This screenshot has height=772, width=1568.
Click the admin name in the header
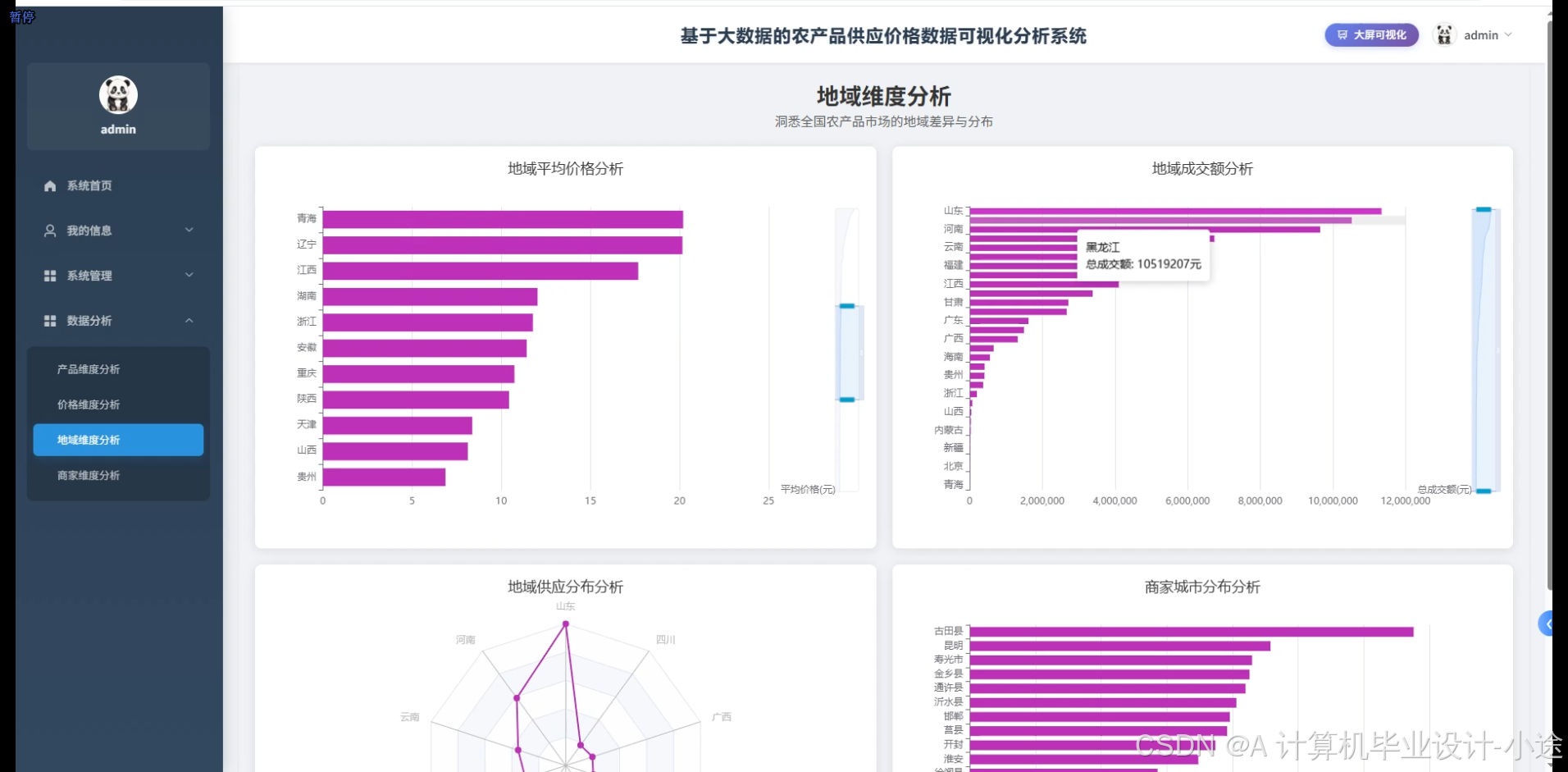1481,35
